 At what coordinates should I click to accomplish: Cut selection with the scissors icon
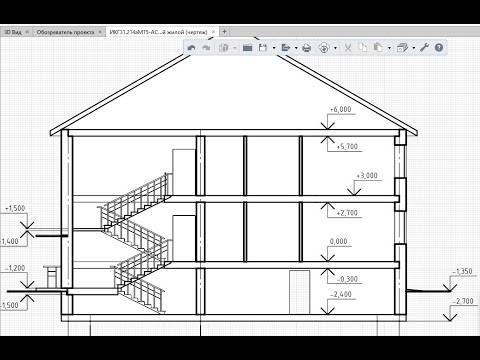point(348,48)
